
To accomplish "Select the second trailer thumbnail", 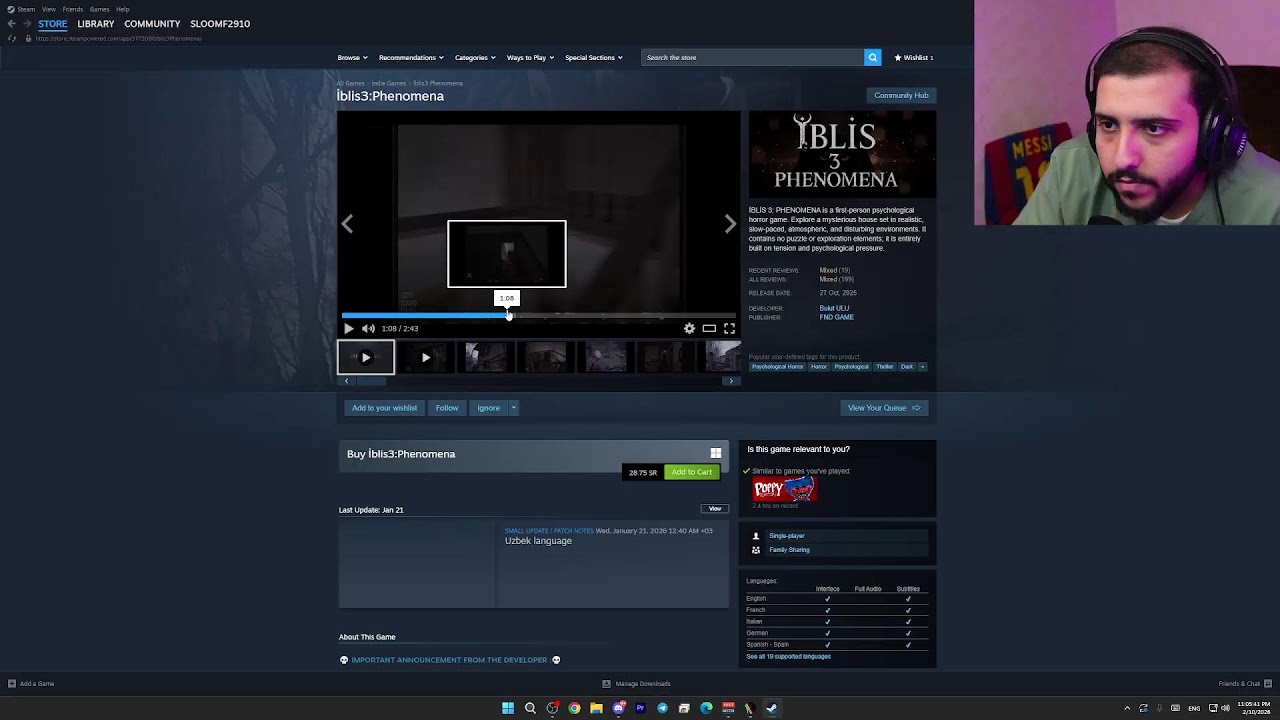I will tap(425, 357).
